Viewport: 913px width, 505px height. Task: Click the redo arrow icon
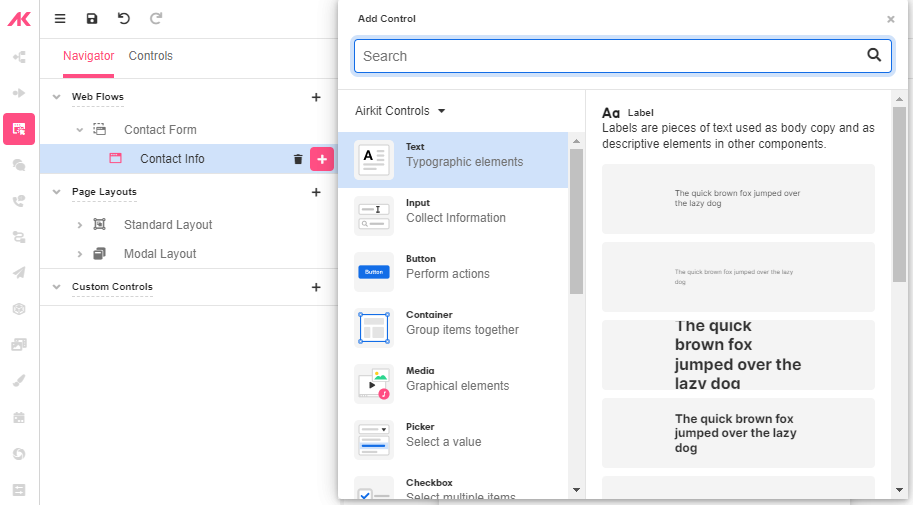click(x=155, y=19)
